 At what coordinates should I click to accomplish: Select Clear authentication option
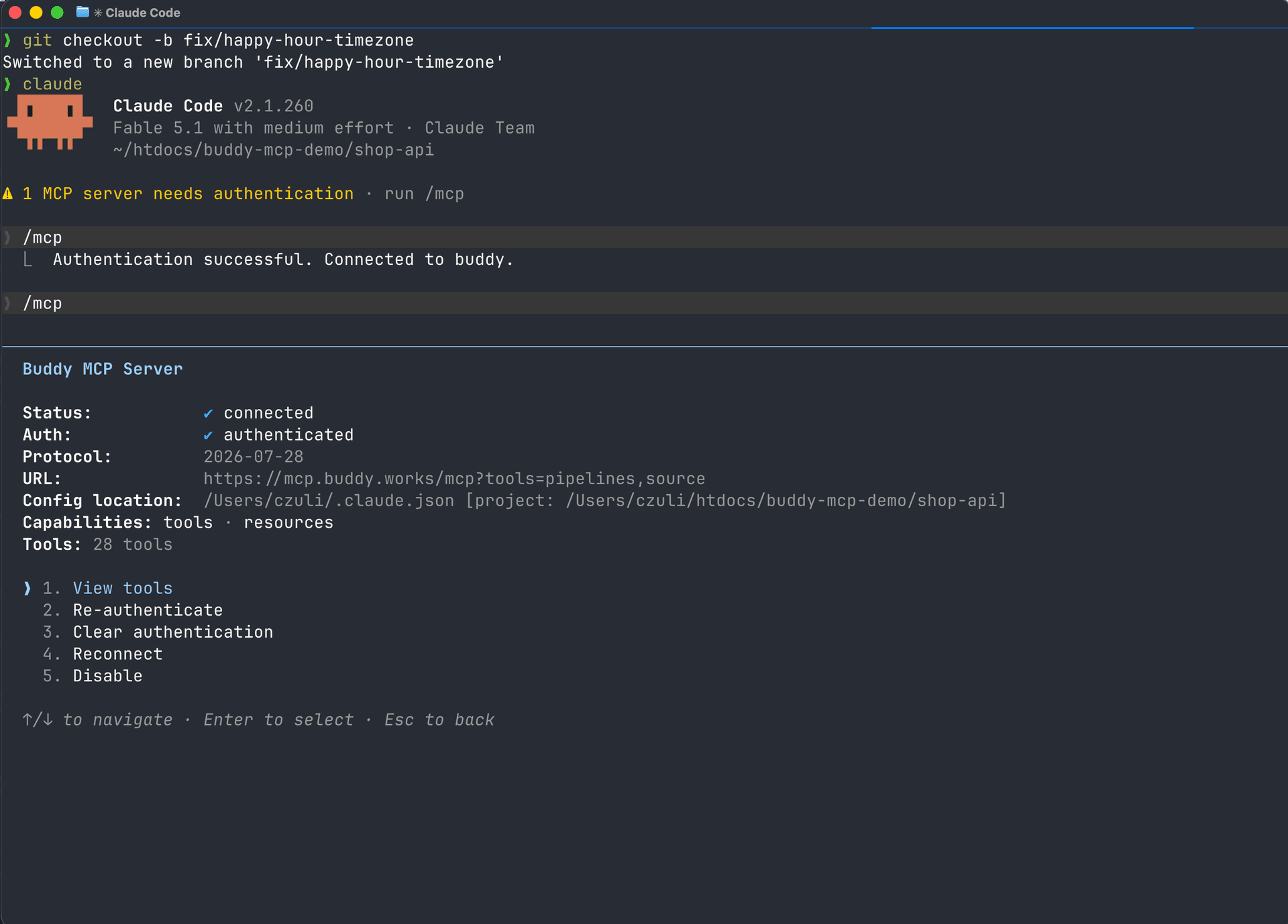tap(173, 632)
